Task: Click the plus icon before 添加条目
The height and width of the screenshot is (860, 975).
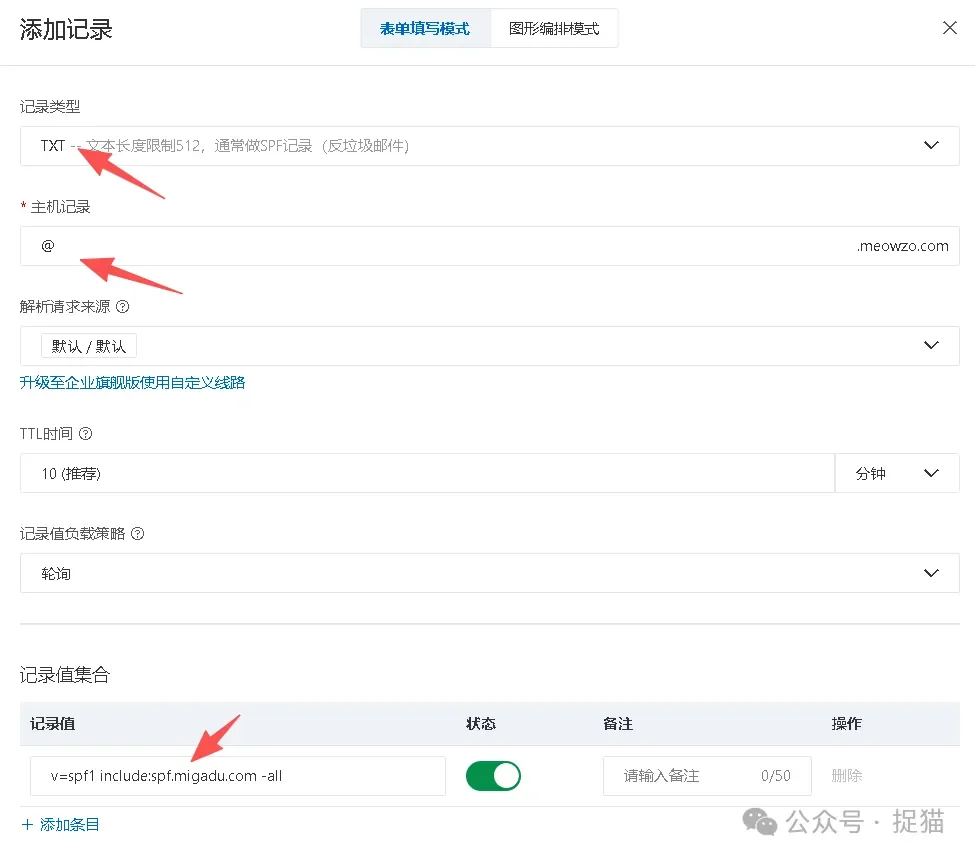Action: click(27, 824)
